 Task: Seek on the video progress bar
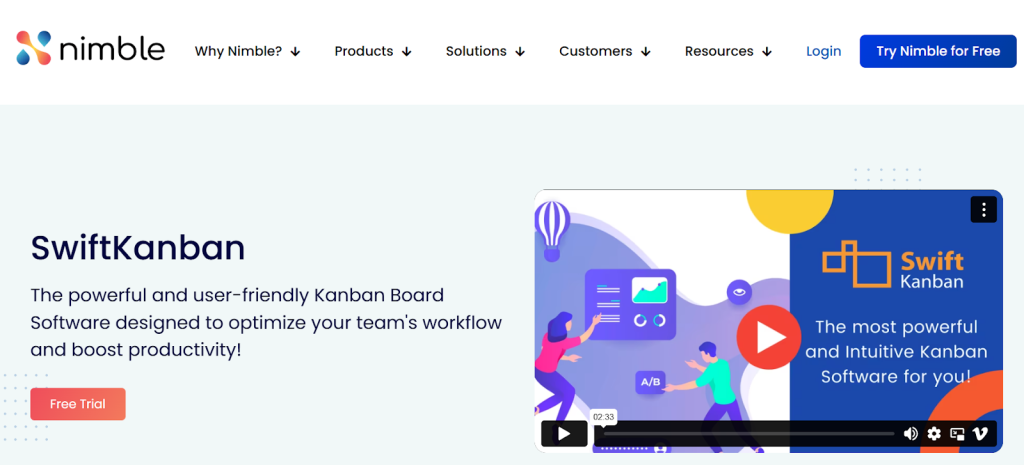point(748,434)
